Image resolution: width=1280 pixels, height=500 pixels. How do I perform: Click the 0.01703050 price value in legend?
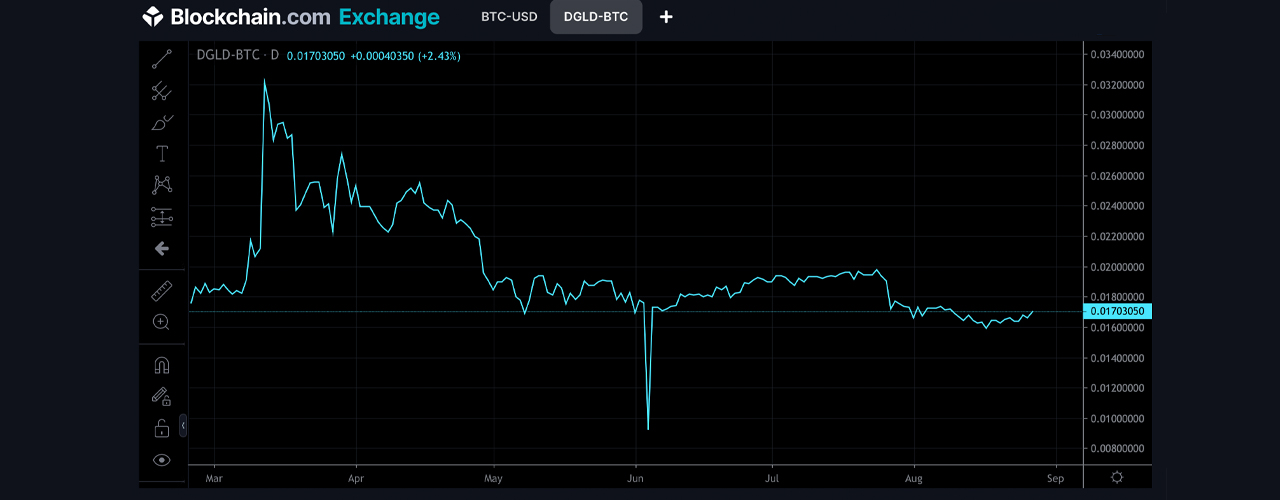click(316, 56)
